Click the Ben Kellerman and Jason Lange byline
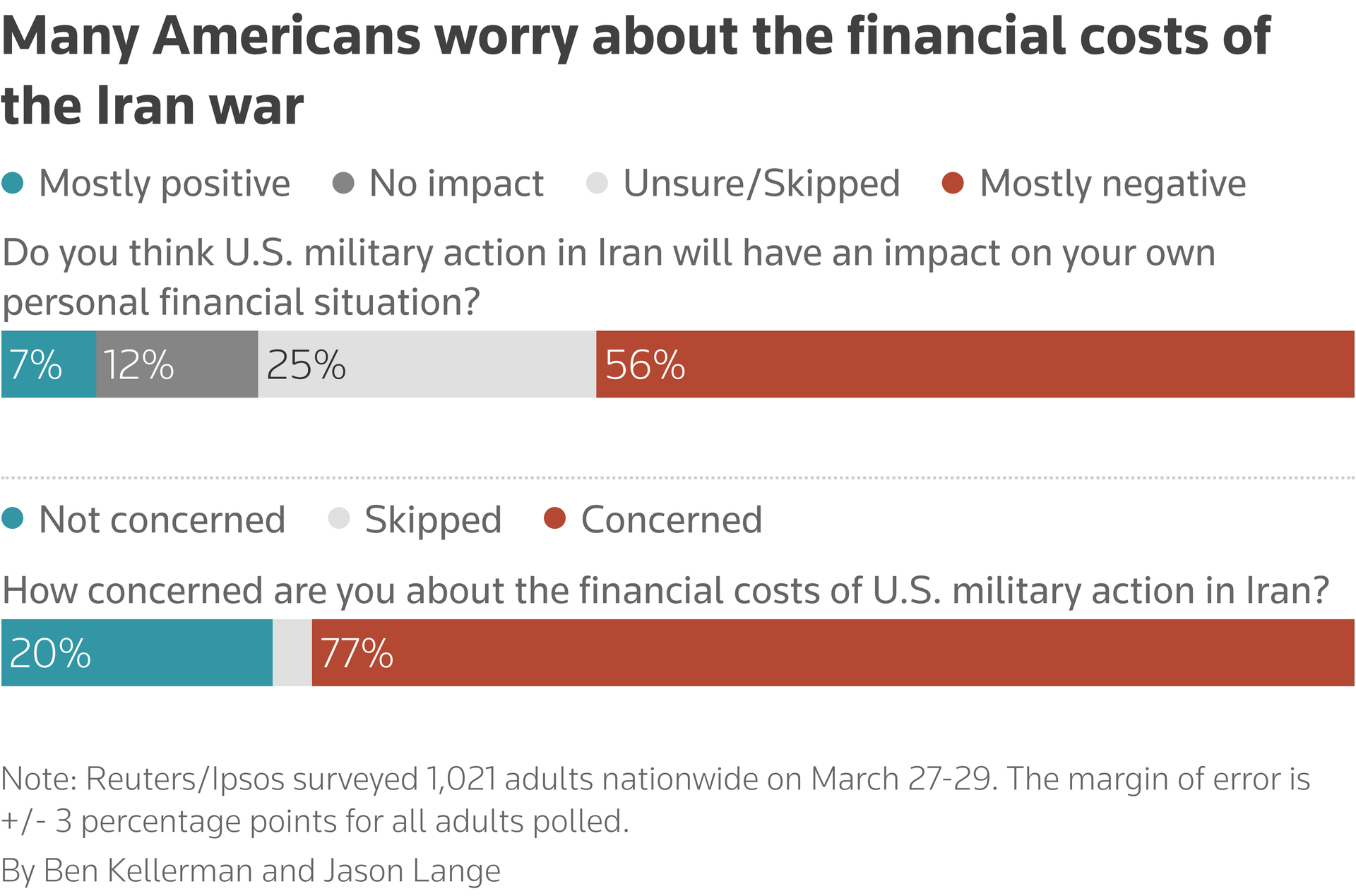1356x896 pixels. point(251,871)
